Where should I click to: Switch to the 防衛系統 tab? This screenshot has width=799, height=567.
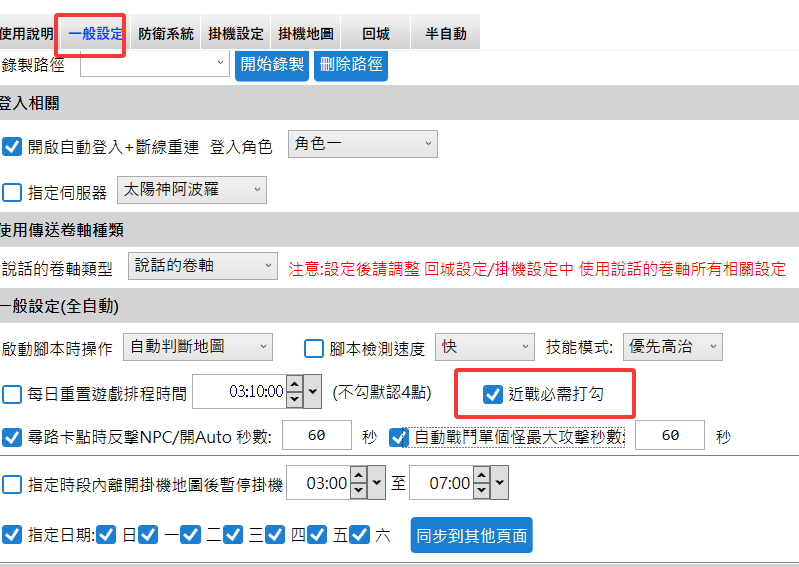click(166, 33)
